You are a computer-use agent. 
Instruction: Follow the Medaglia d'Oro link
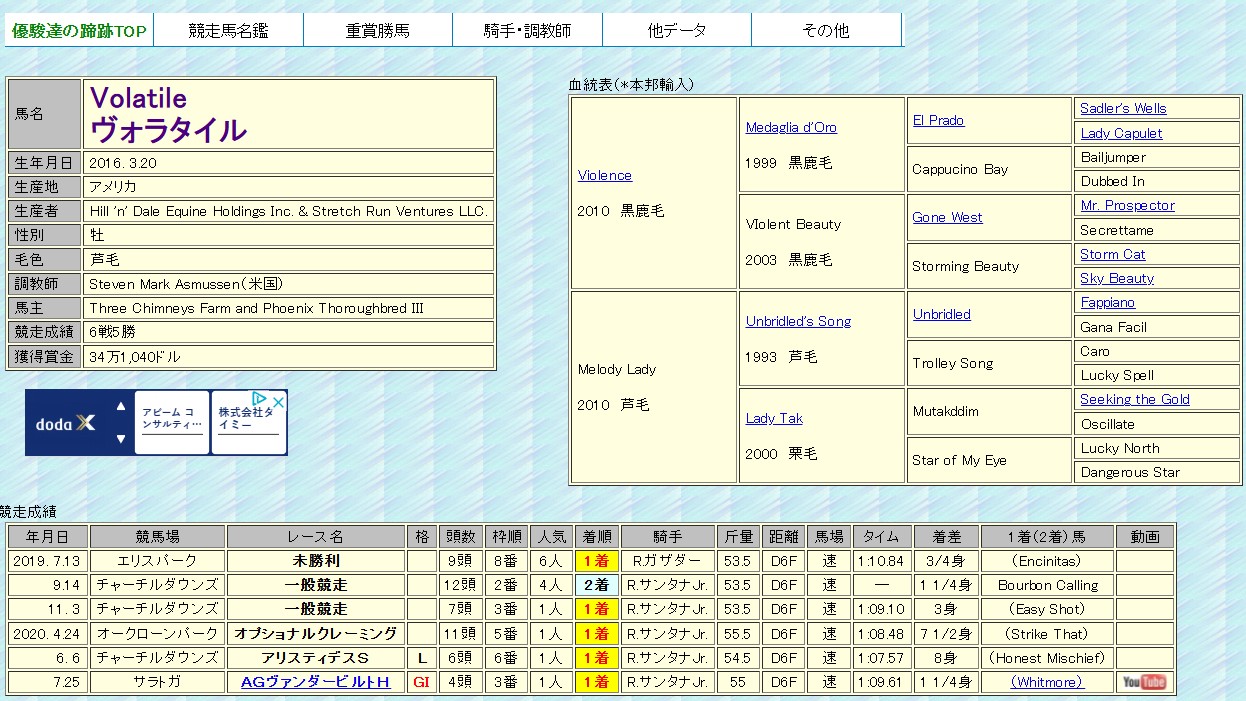pyautogui.click(x=791, y=127)
